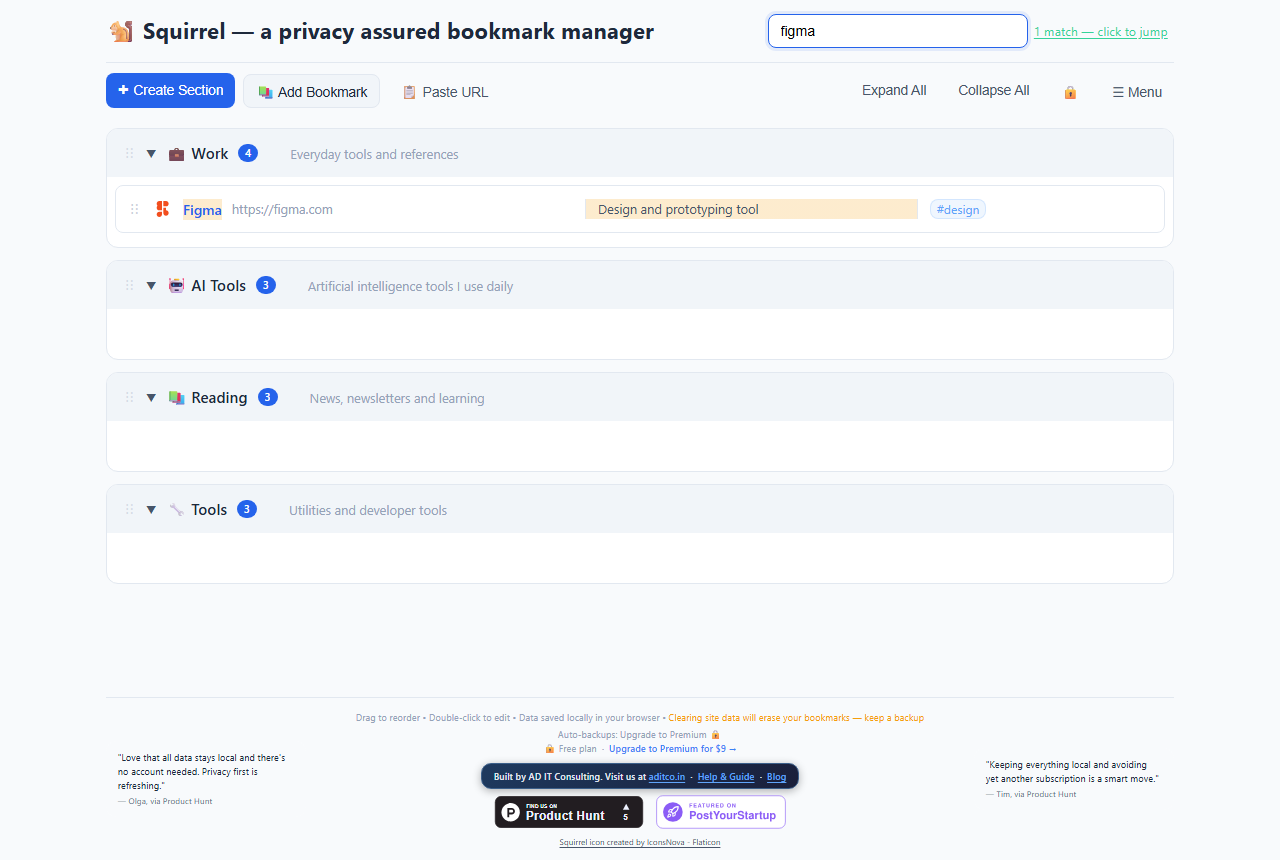The image size is (1280, 860).
Task: Click the Product Hunt badge
Action: (x=569, y=812)
